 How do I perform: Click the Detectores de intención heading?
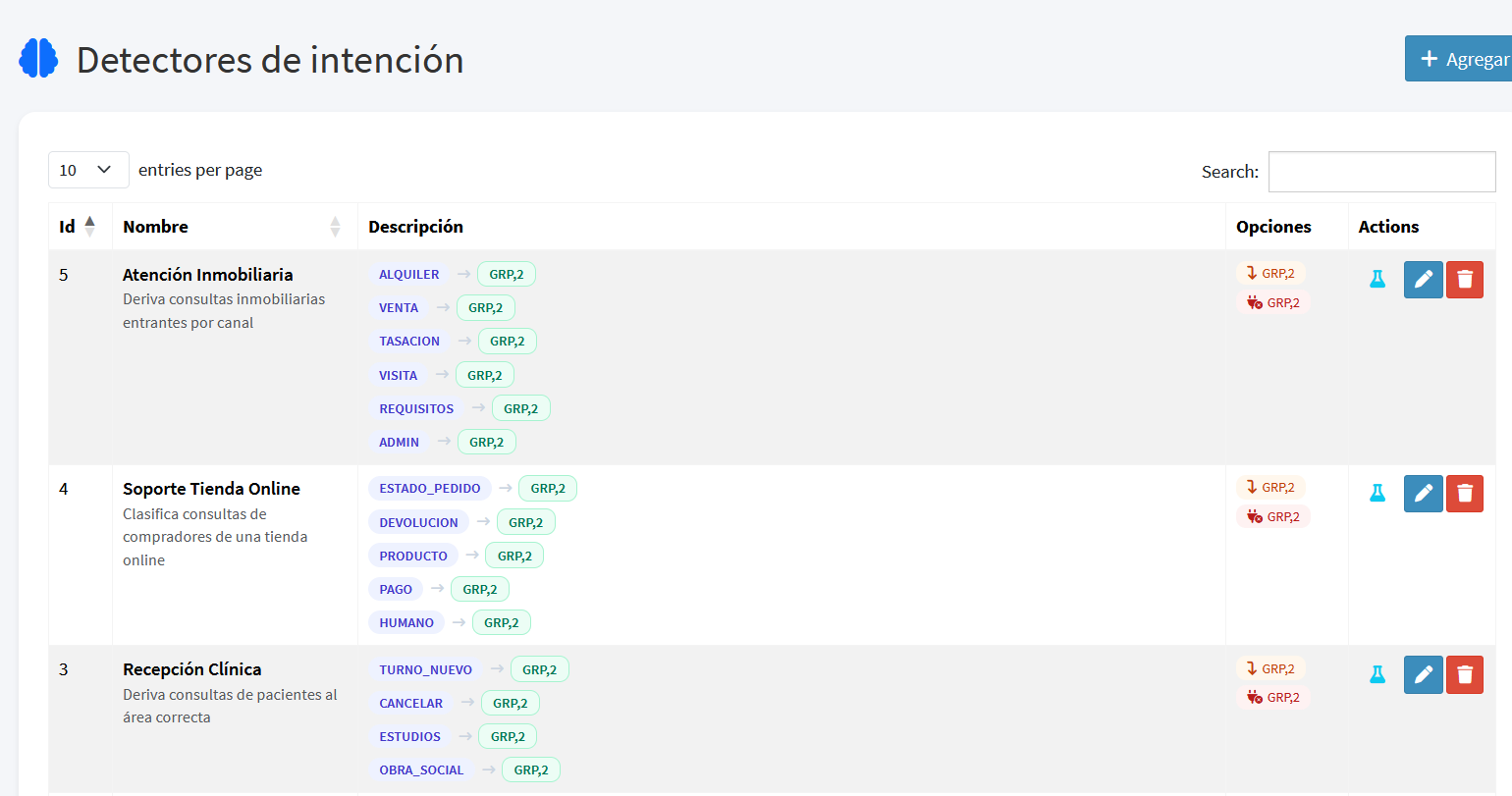[x=270, y=60]
